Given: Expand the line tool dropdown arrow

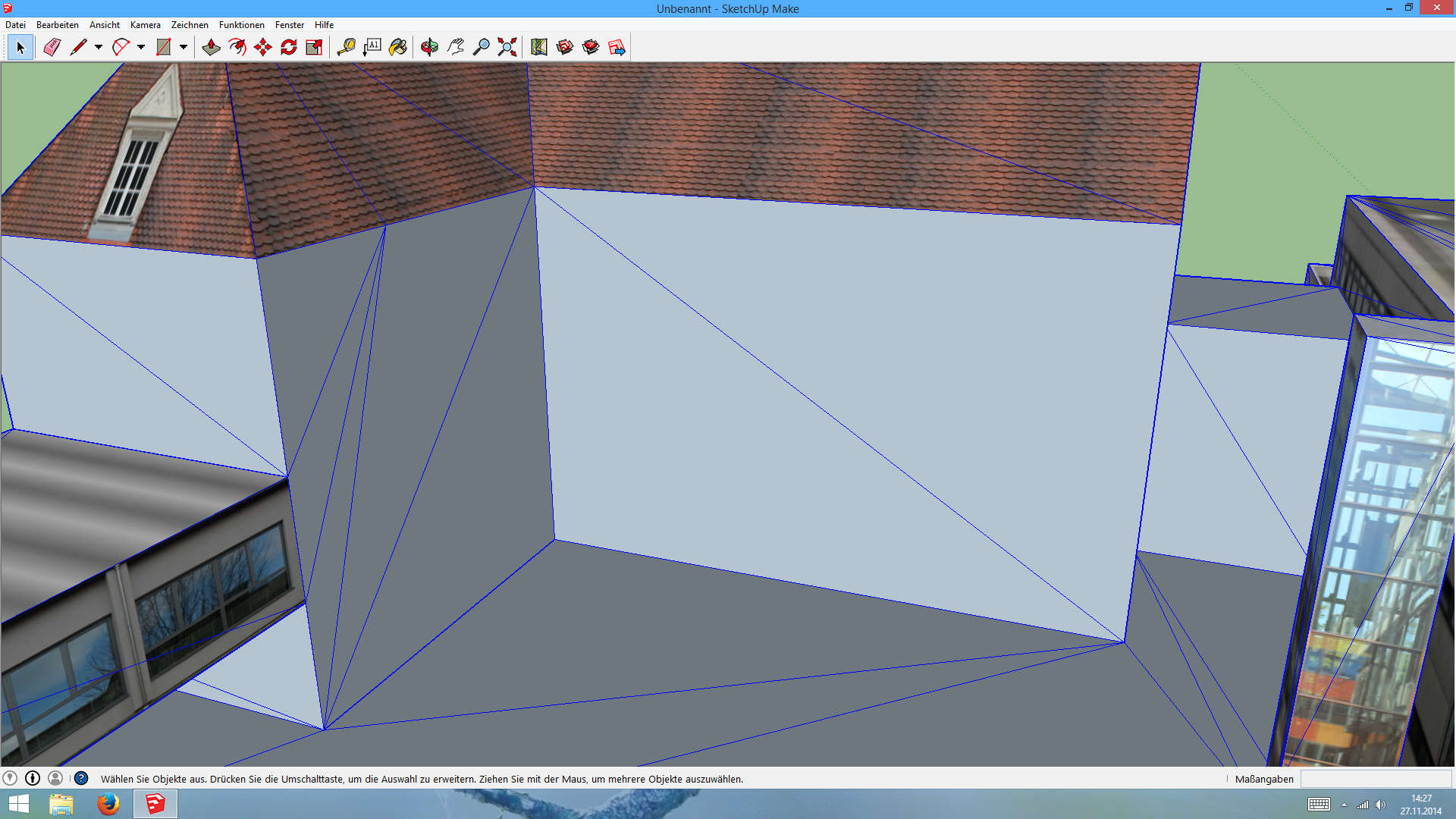Looking at the screenshot, I should [x=99, y=47].
